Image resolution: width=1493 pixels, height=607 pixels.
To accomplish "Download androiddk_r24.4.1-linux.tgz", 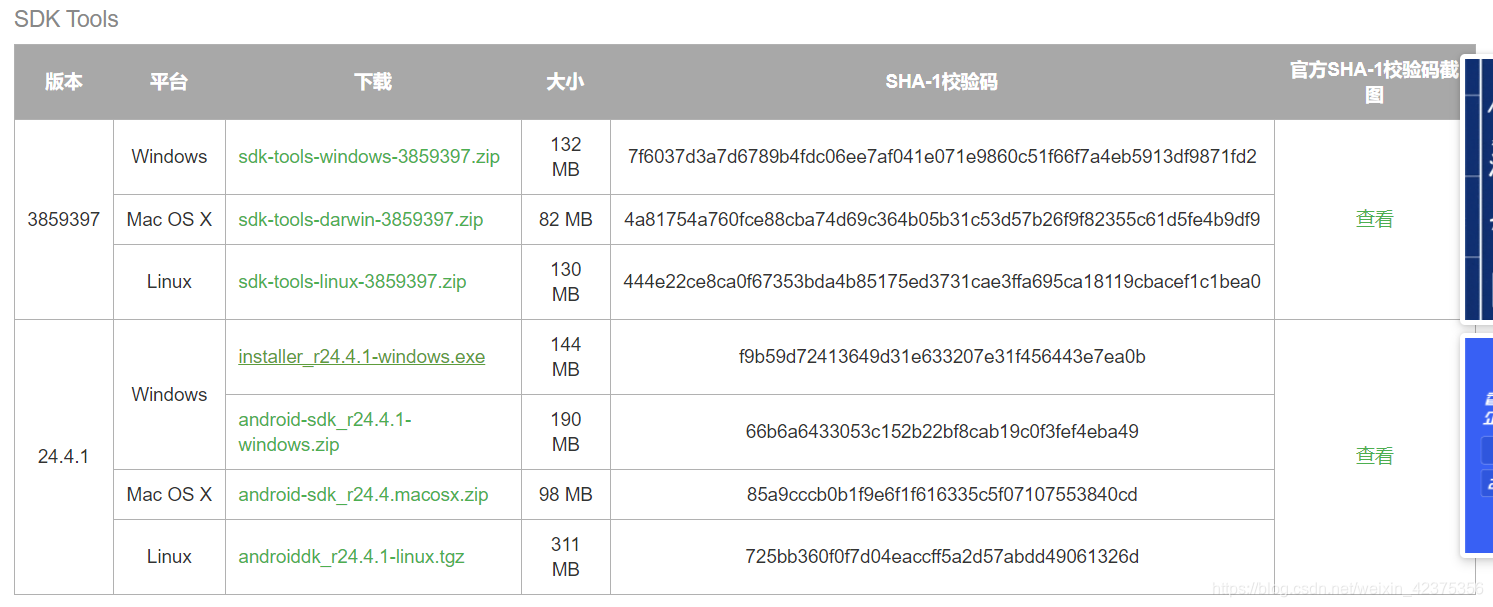I will [x=350, y=556].
